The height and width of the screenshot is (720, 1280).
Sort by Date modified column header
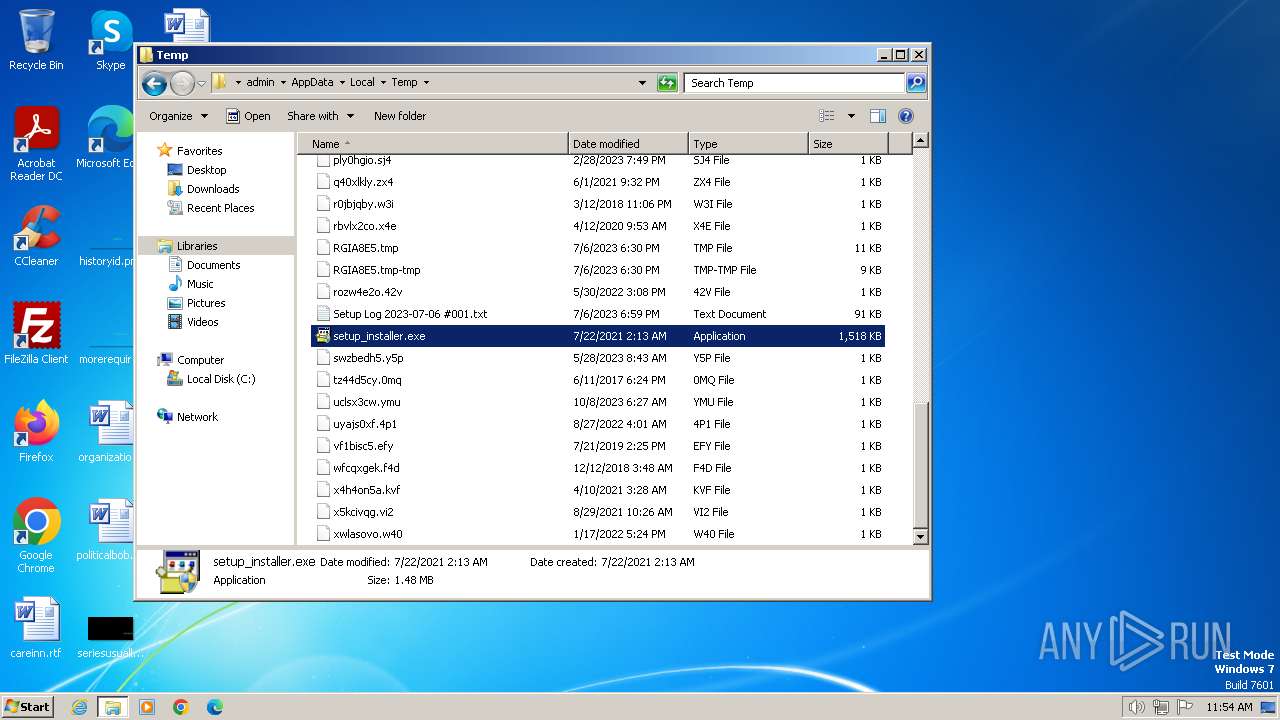pyautogui.click(x=628, y=144)
